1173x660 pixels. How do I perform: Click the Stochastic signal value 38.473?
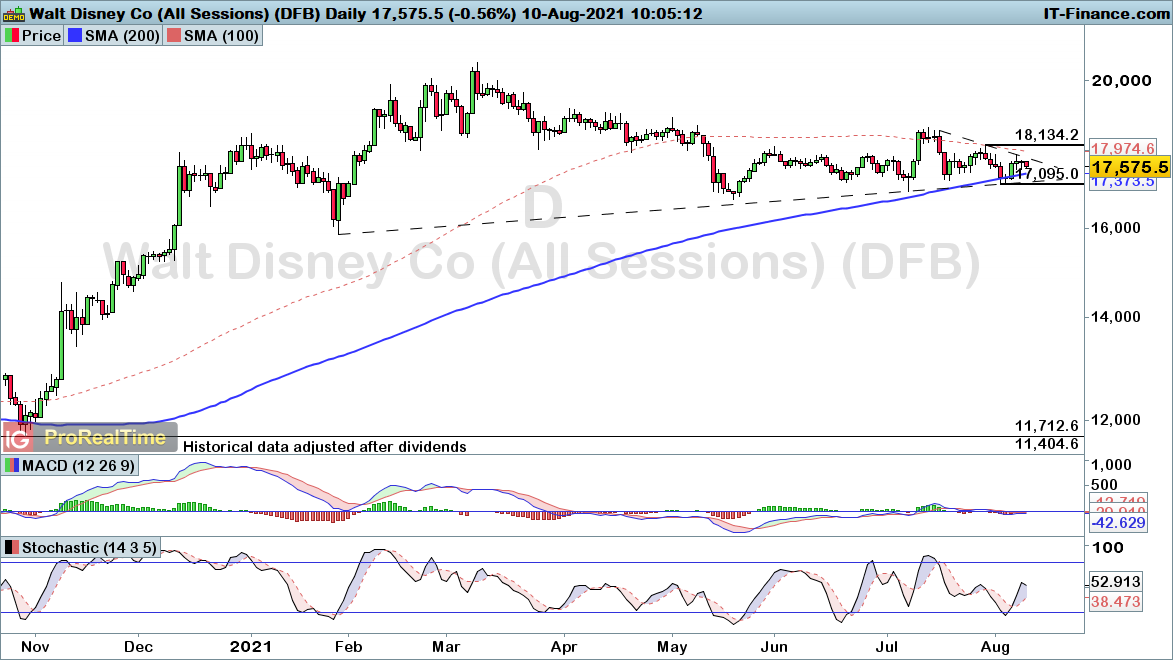(x=1115, y=601)
